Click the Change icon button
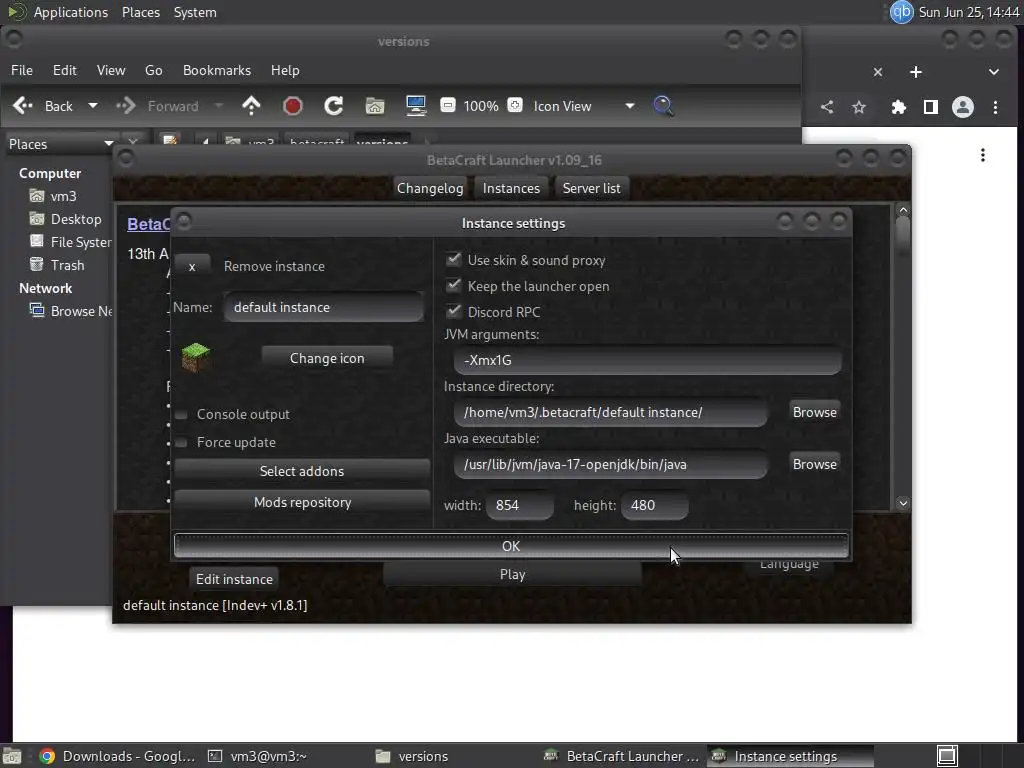This screenshot has height=768, width=1024. point(327,358)
